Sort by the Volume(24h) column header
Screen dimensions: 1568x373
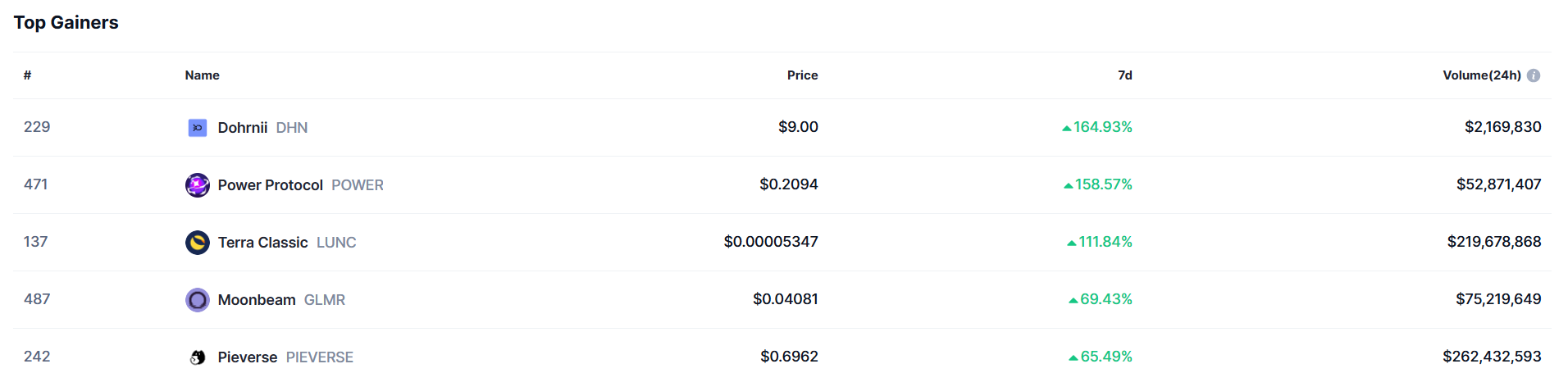1481,75
